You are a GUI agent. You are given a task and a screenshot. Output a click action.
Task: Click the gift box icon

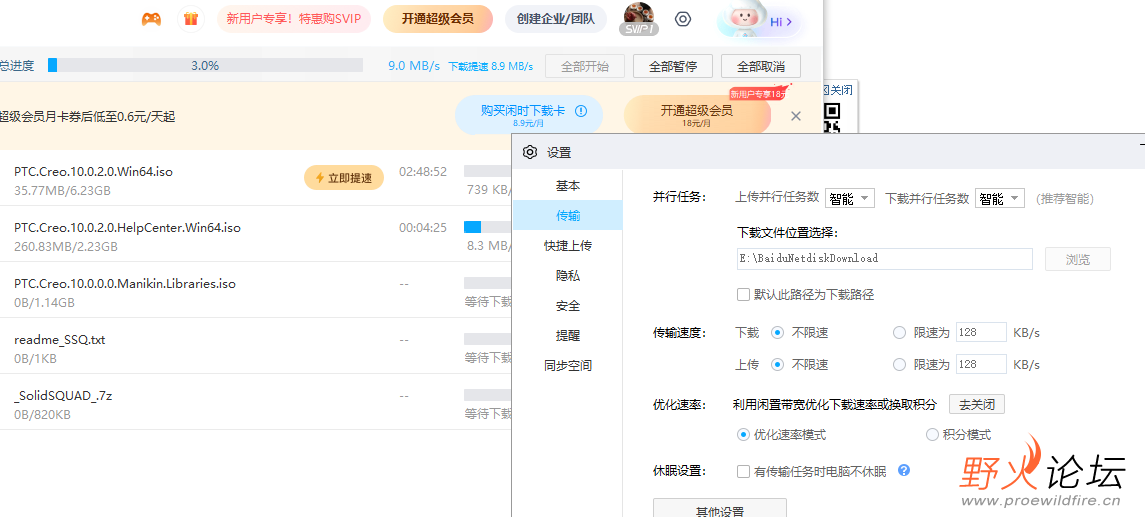pyautogui.click(x=191, y=19)
